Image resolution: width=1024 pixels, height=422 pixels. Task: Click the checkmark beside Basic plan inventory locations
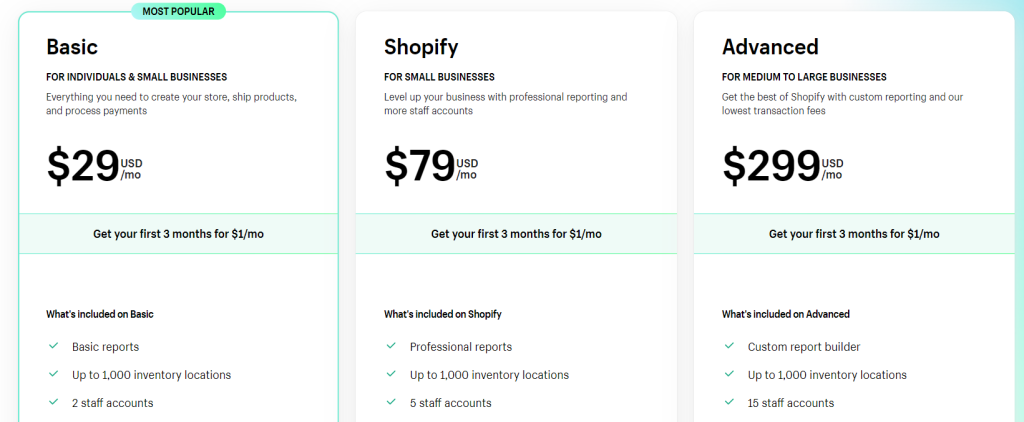54,374
